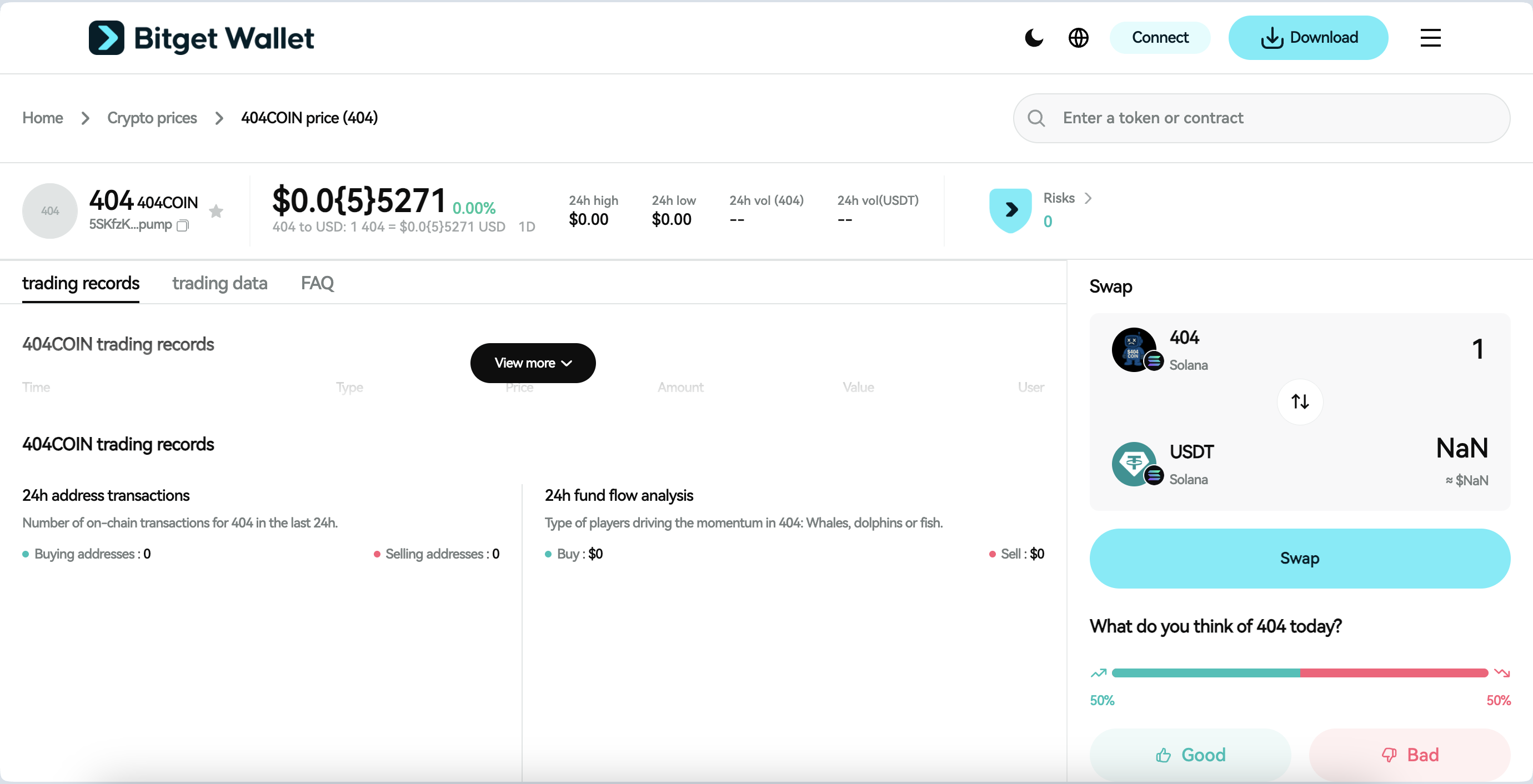The width and height of the screenshot is (1533, 784).
Task: Reverse swap direction with the arrows icon
Action: (1300, 401)
